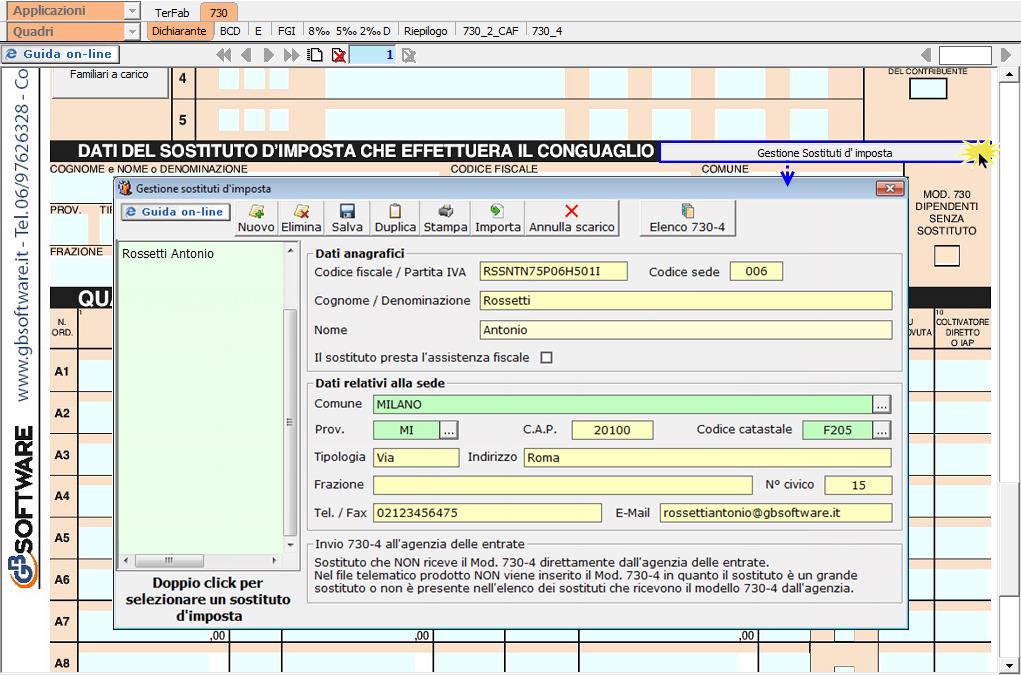Click the Nome field with Antonio

click(x=686, y=330)
